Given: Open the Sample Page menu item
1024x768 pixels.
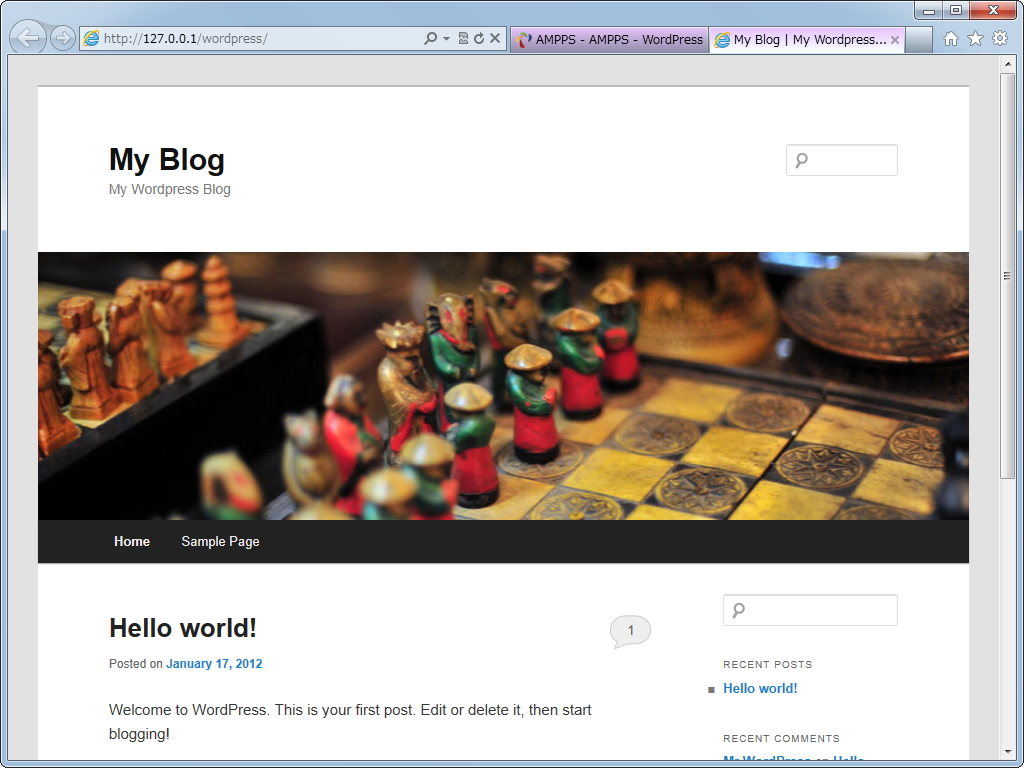Looking at the screenshot, I should coord(220,541).
